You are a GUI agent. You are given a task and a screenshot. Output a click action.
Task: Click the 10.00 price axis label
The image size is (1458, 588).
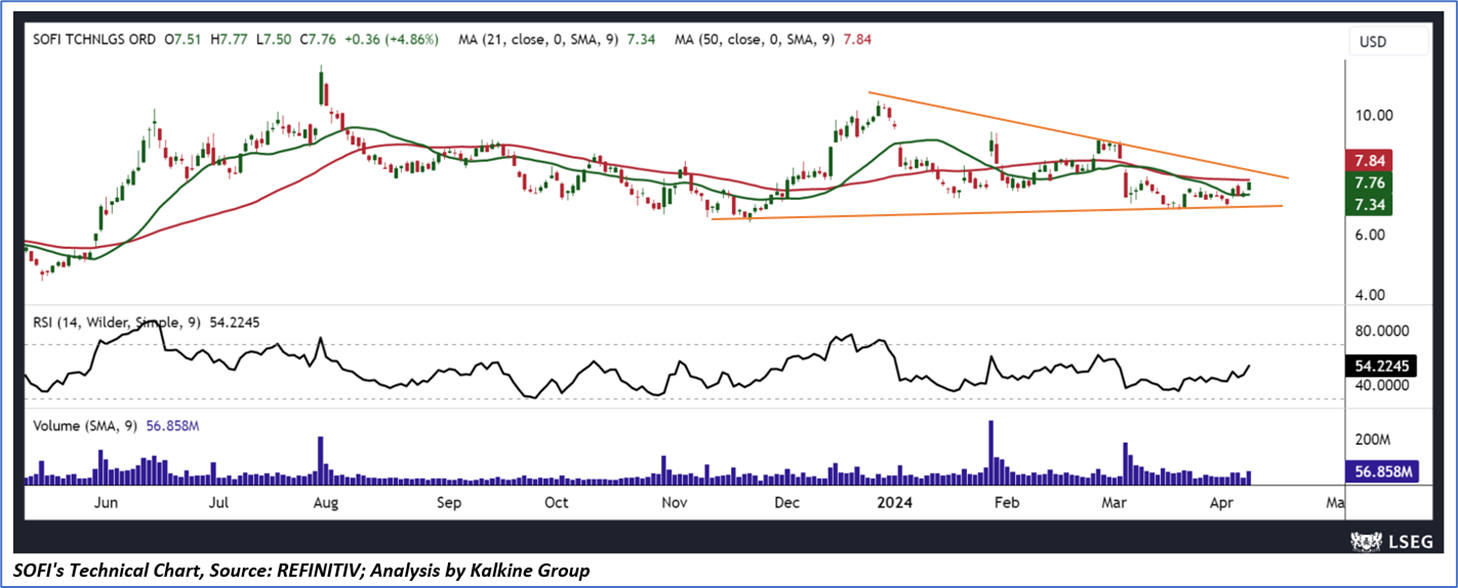1374,116
